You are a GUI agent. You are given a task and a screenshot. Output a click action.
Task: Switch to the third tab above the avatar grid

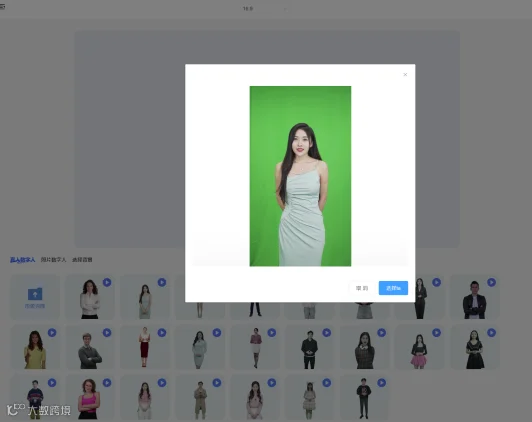(82, 260)
